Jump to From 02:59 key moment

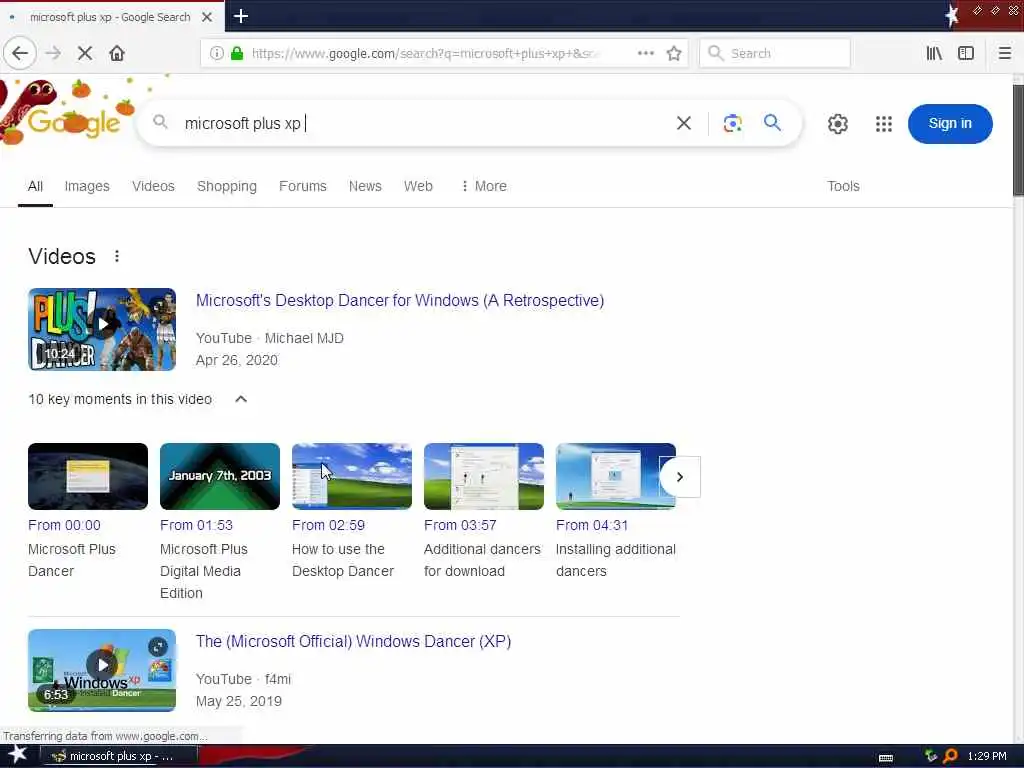tap(328, 525)
